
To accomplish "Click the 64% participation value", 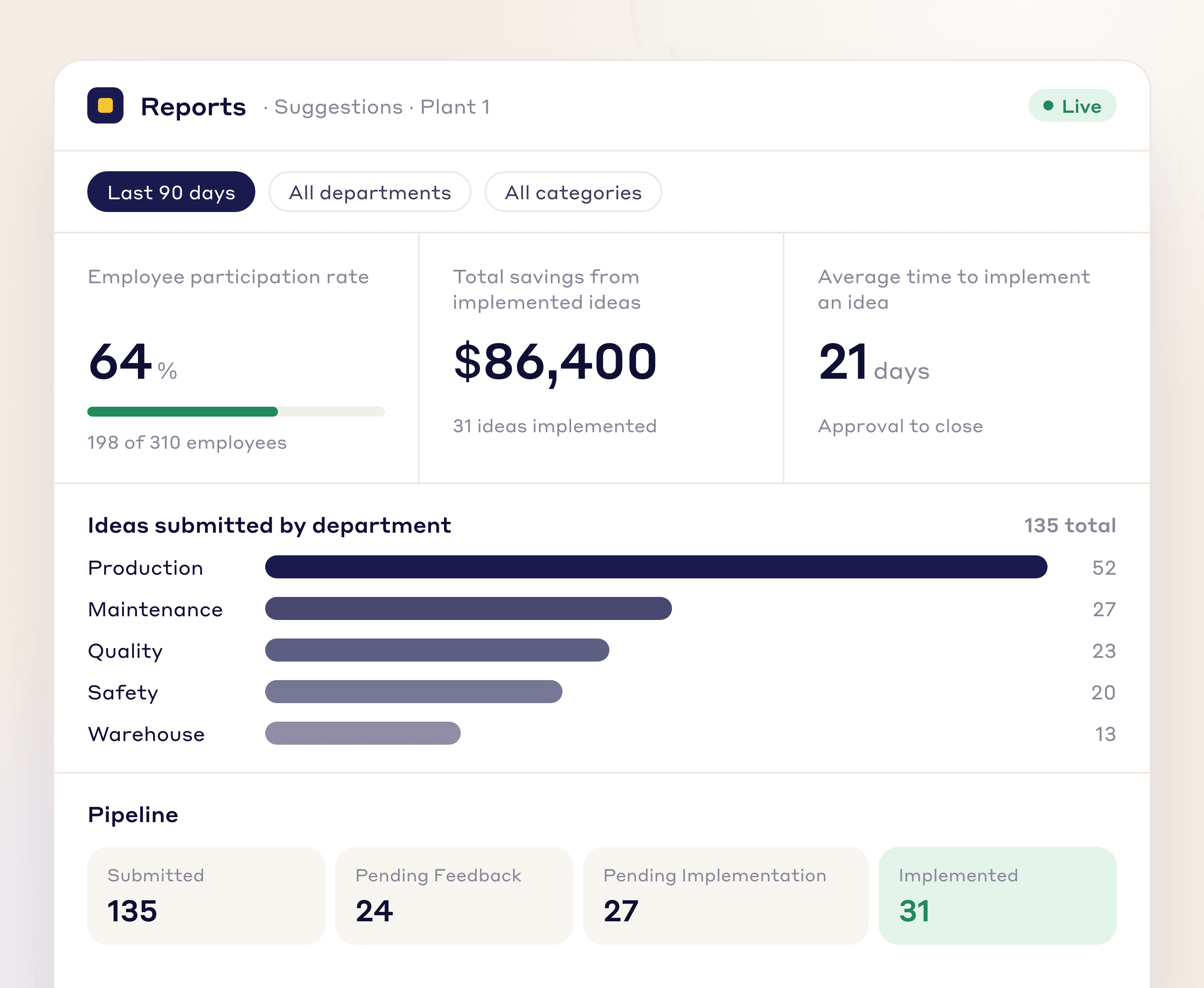I will pos(133,362).
